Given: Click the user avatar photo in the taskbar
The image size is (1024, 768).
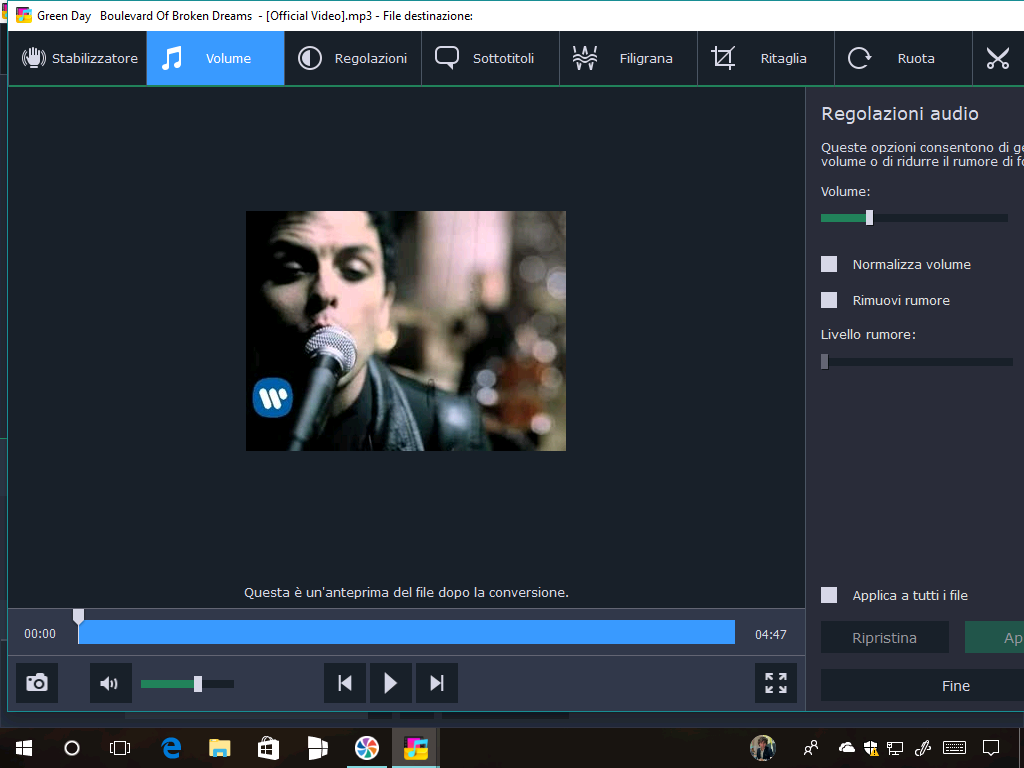Looking at the screenshot, I should [x=762, y=748].
